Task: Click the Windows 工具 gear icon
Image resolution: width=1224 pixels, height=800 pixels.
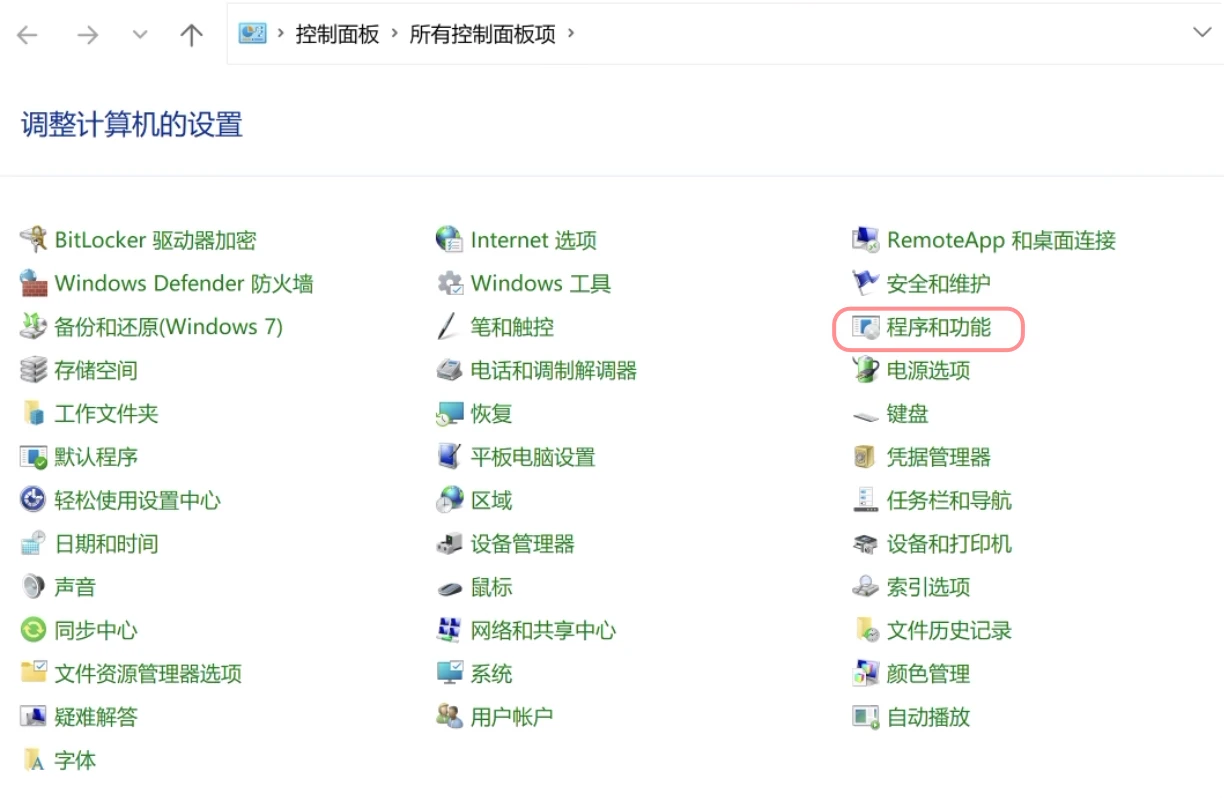Action: (450, 283)
